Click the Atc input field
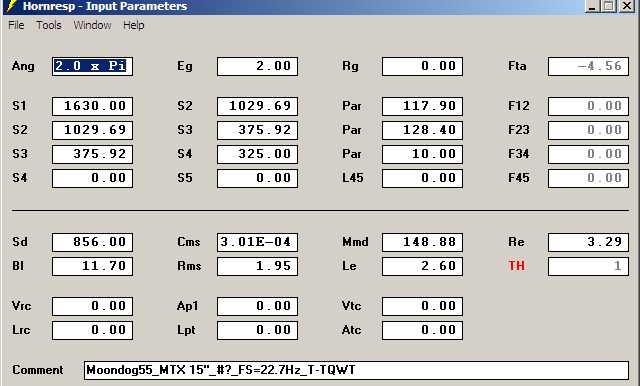Screen dimensions: 640x386 click(422, 331)
